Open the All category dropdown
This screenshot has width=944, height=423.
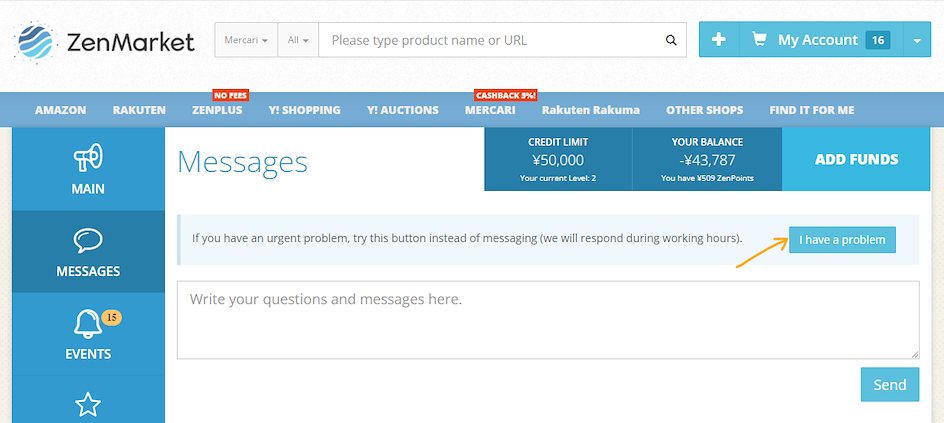click(298, 40)
